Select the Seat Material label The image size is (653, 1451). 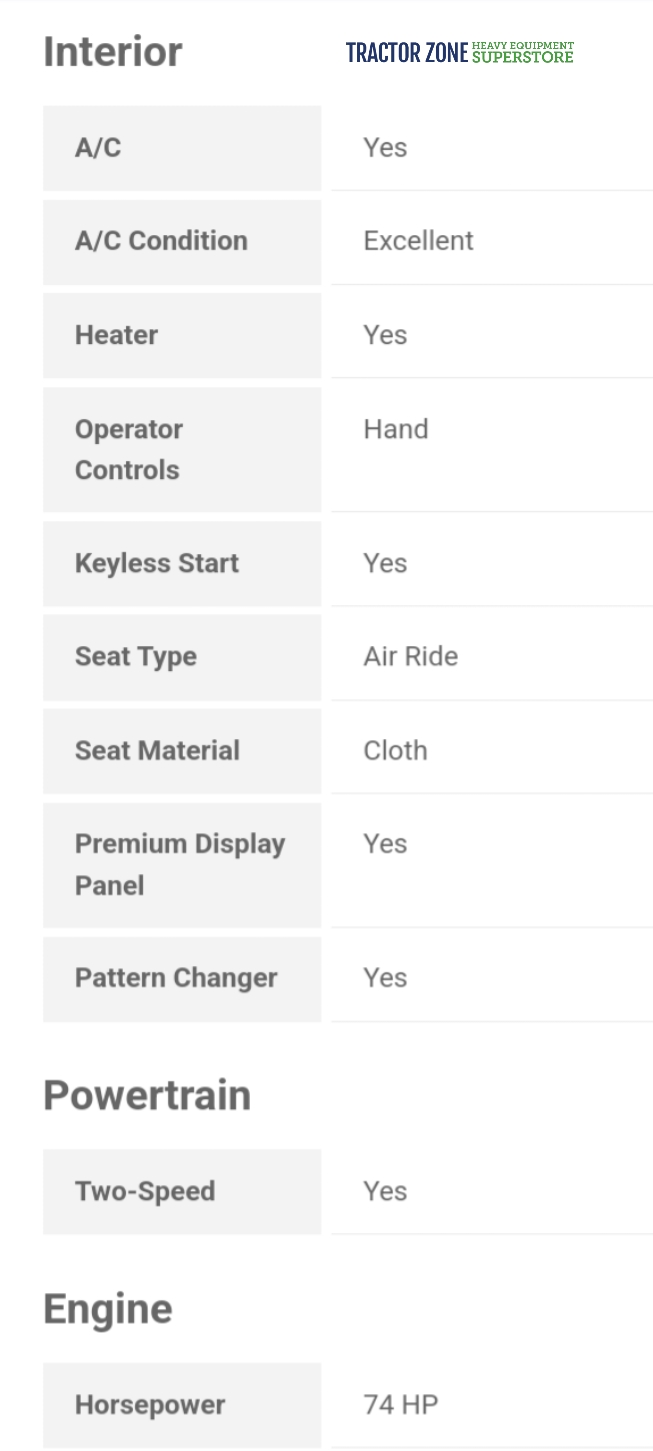[x=157, y=751]
